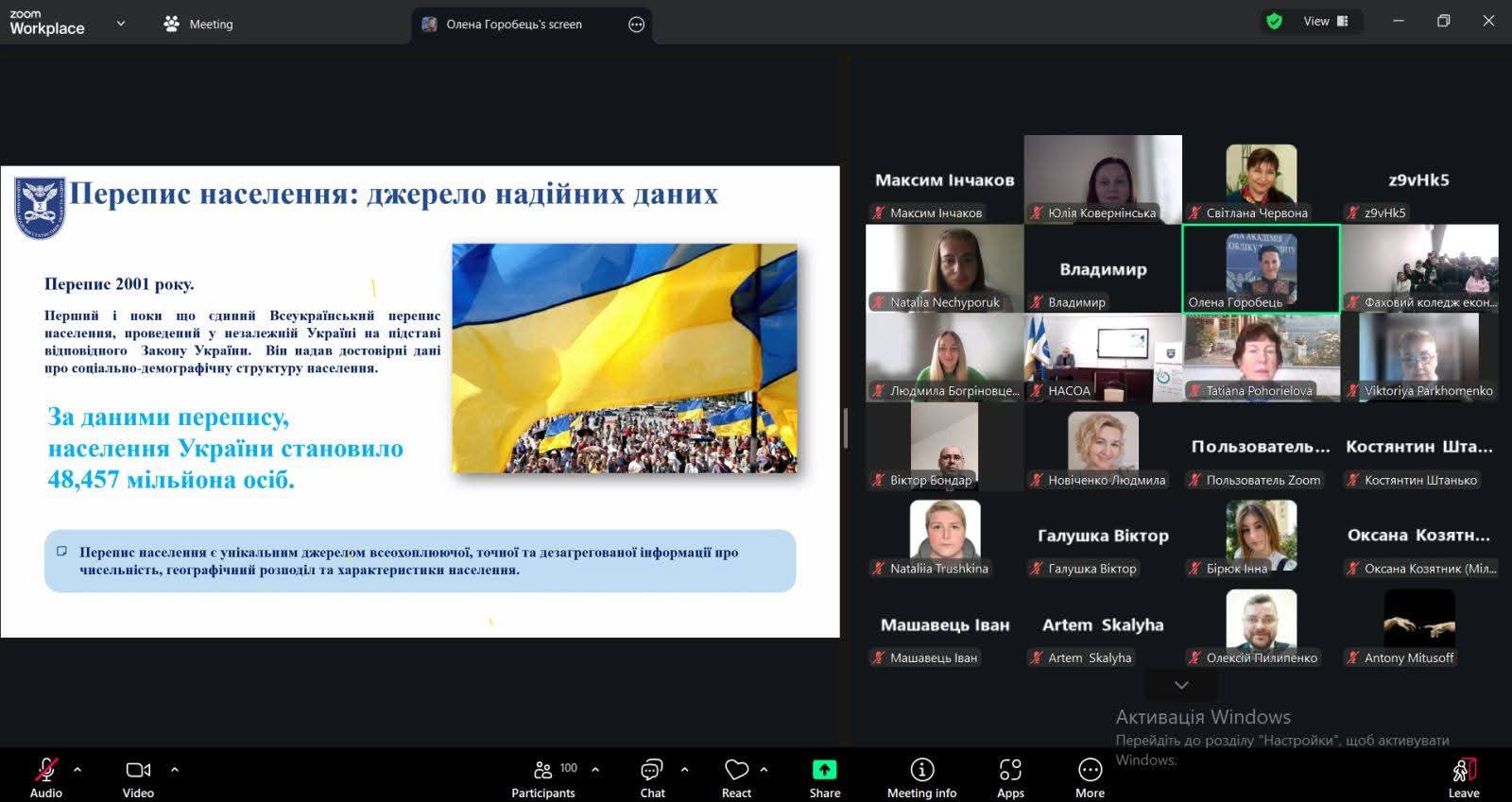Open the View layout options
This screenshot has width=1512, height=802.
pyautogui.click(x=1325, y=22)
